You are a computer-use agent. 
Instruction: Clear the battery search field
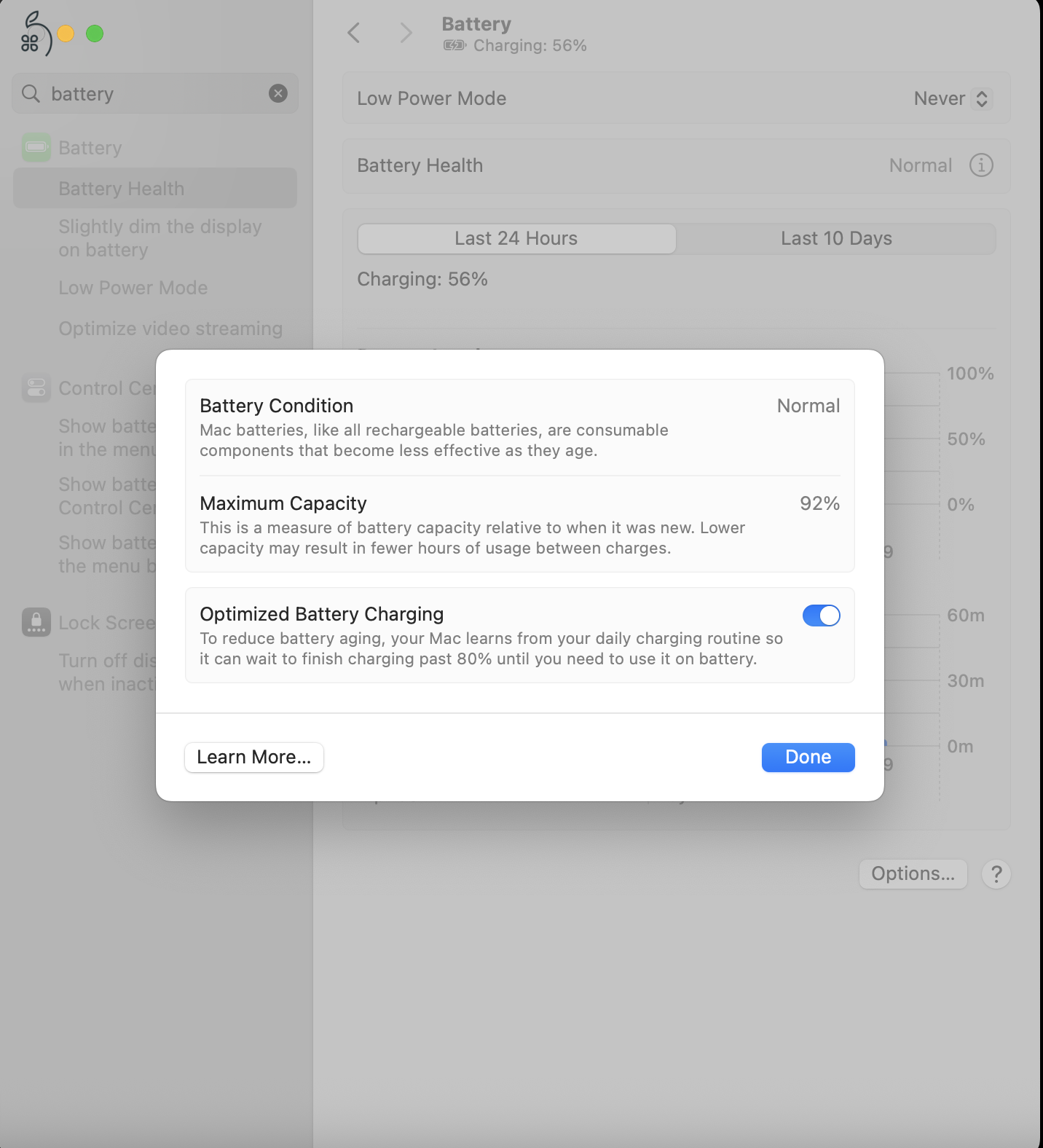coord(278,93)
